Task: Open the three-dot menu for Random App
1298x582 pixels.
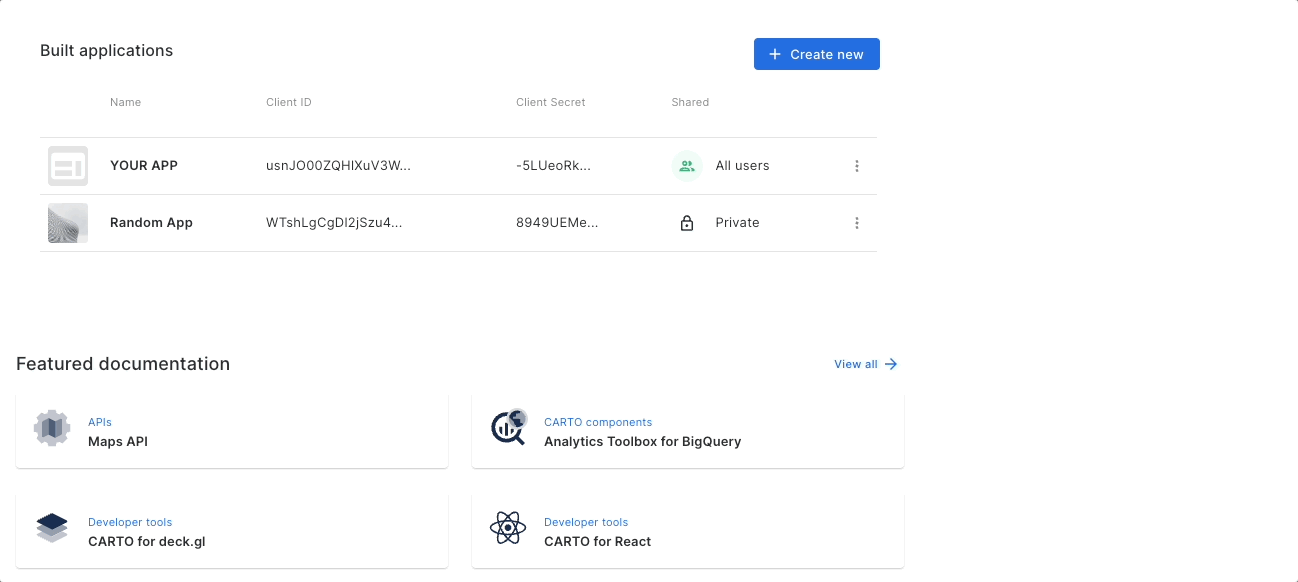Action: (x=857, y=222)
